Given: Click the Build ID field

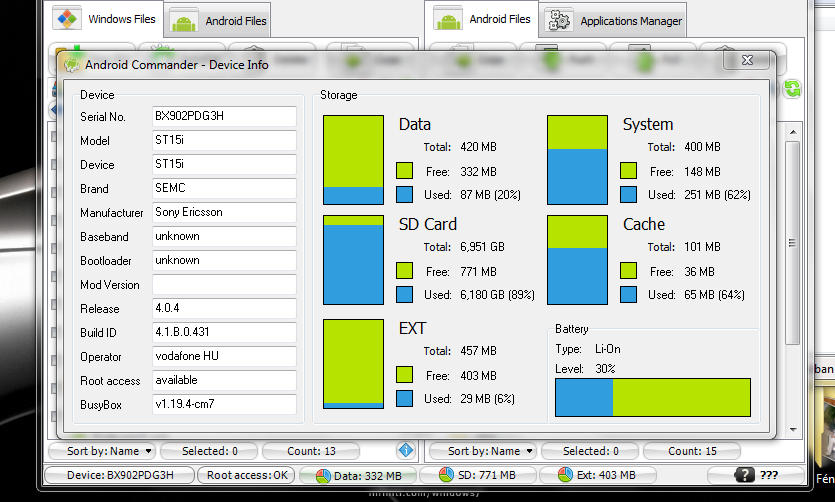Looking at the screenshot, I should point(224,332).
